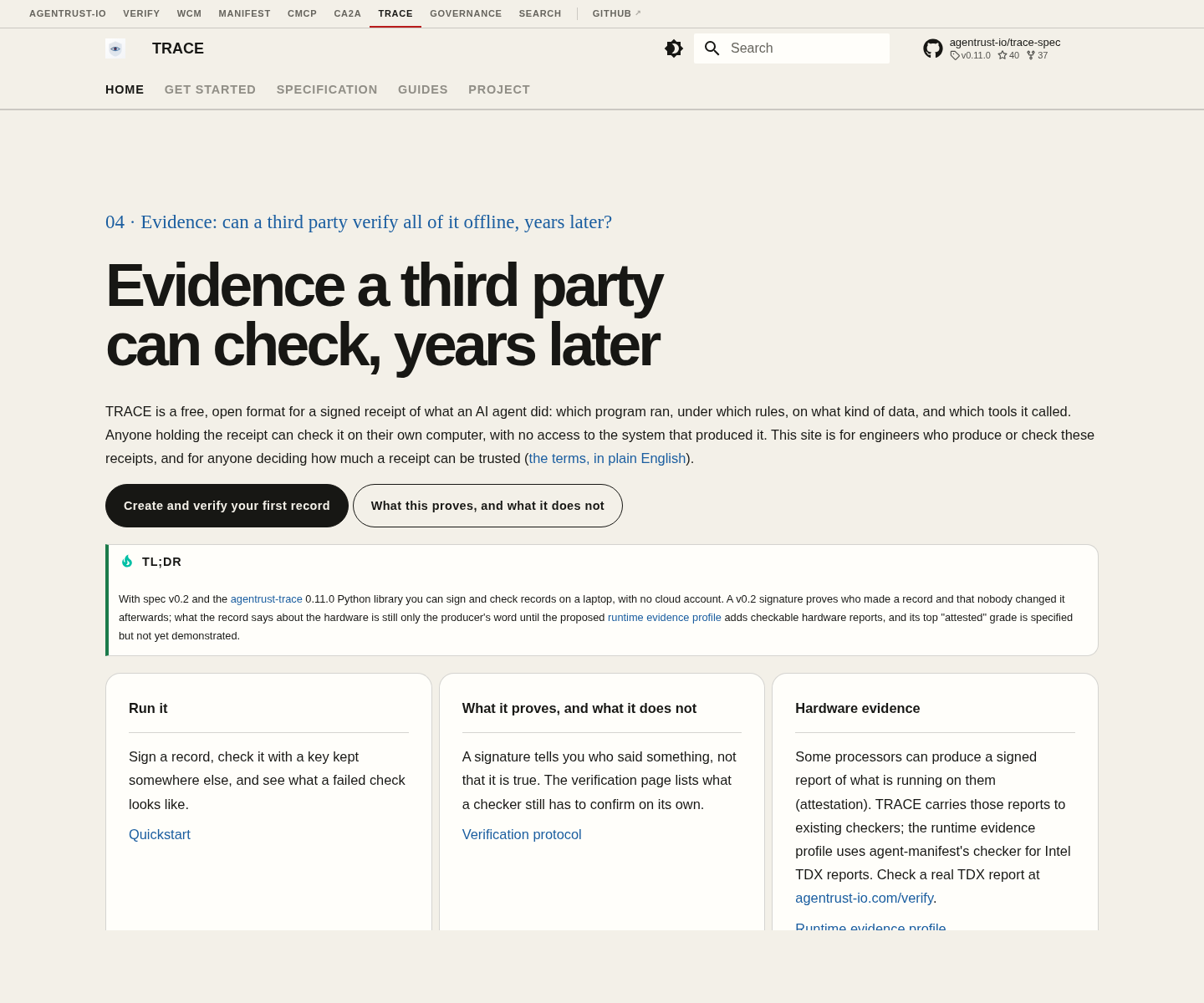Switch to the HOME tab
Viewport: 1204px width, 1003px height.
125,89
